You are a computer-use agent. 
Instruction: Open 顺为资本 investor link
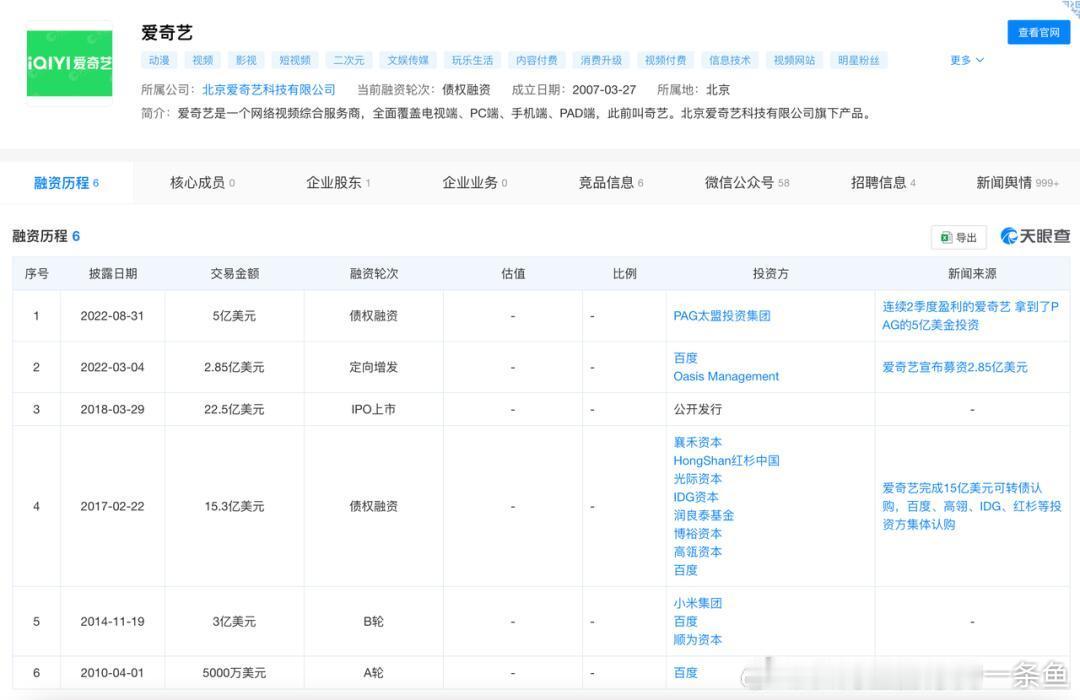[698, 639]
